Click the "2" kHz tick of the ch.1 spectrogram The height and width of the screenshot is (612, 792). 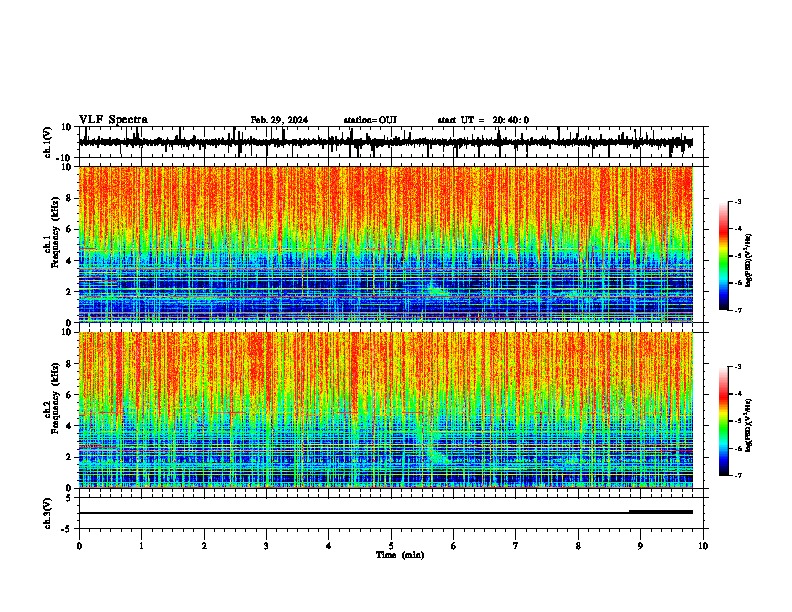(x=69, y=292)
